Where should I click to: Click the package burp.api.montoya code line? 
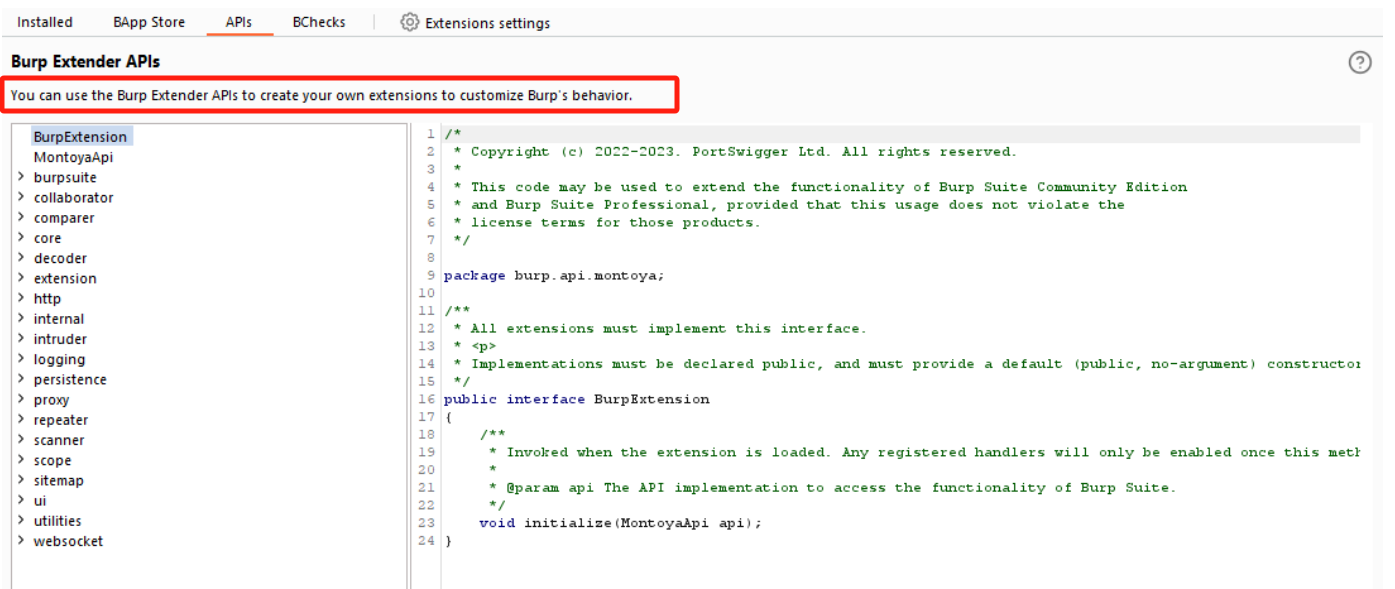(x=554, y=275)
